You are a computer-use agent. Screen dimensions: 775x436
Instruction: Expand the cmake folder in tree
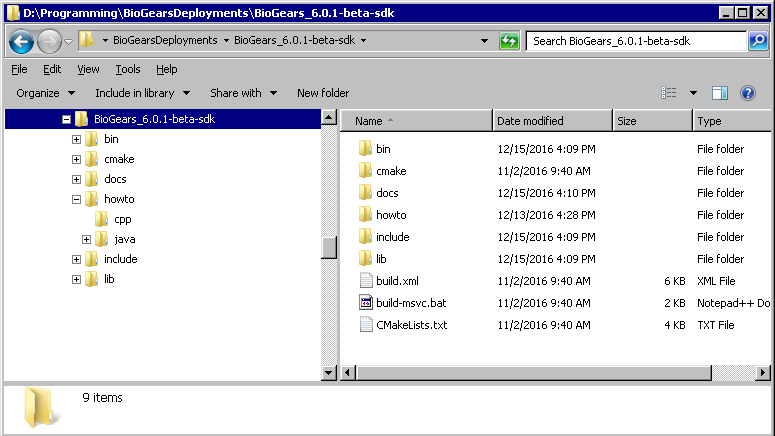(x=76, y=159)
